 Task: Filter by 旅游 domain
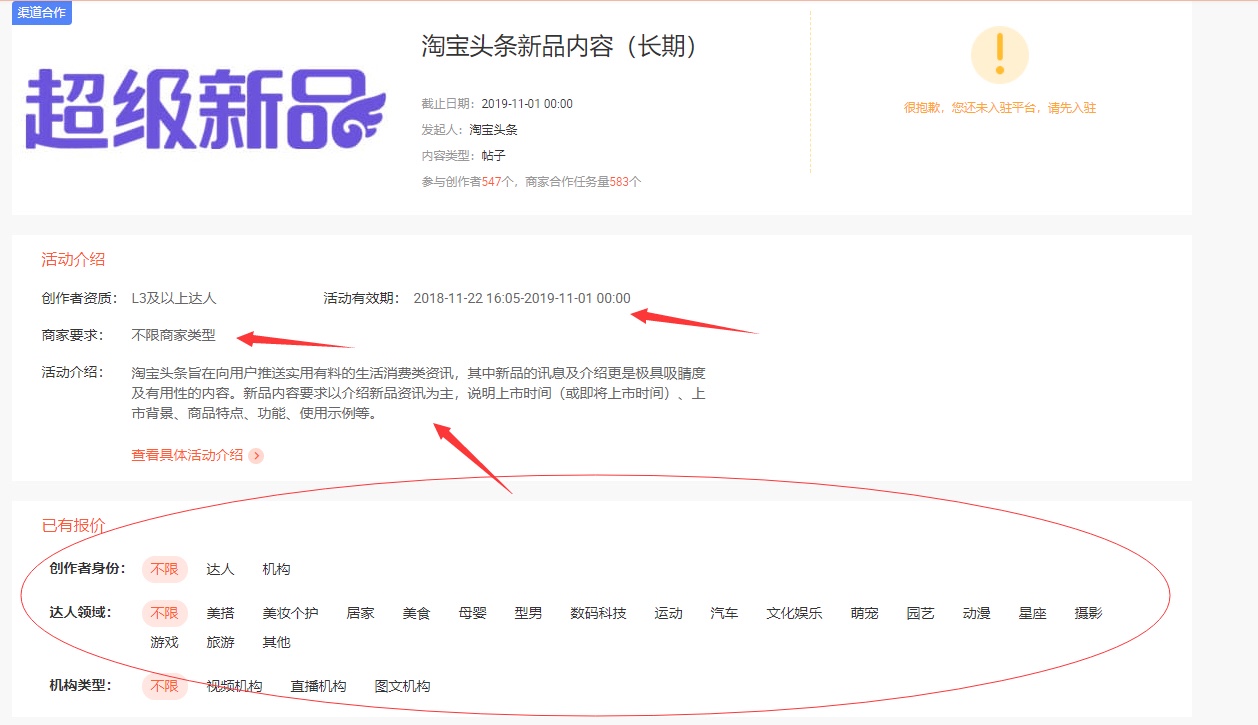click(x=220, y=642)
